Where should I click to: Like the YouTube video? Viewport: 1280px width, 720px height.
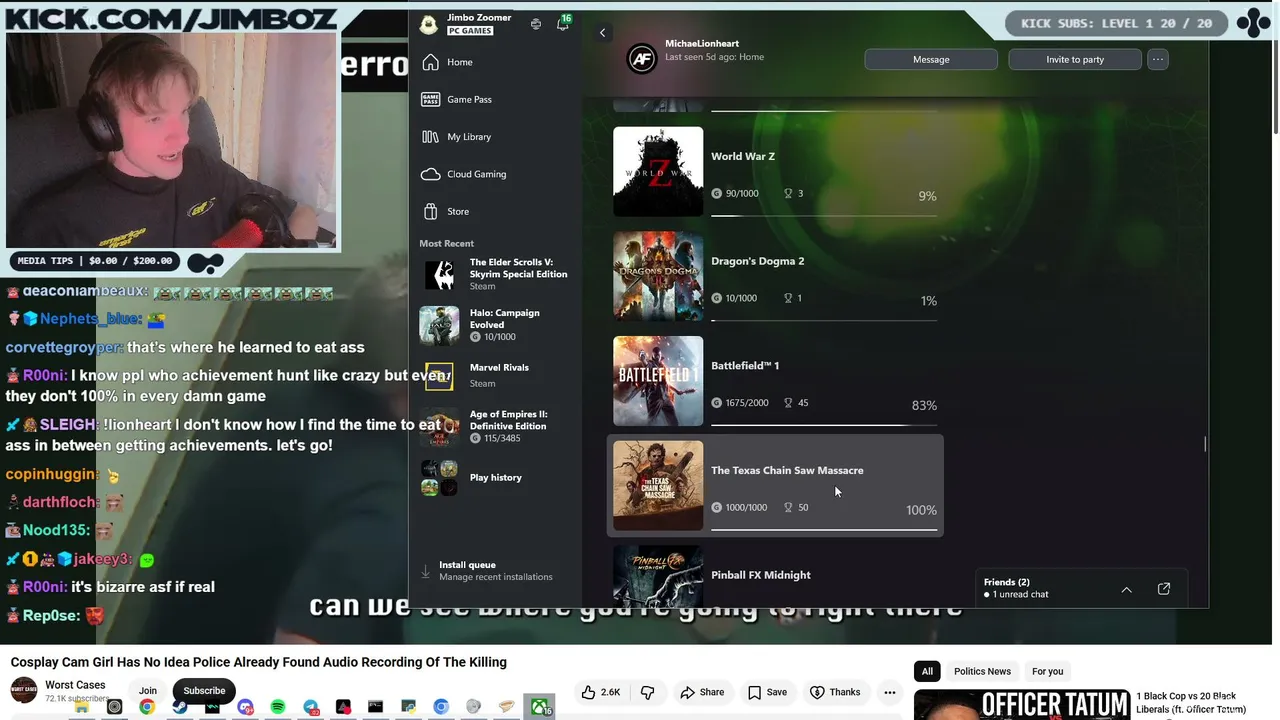pos(601,692)
